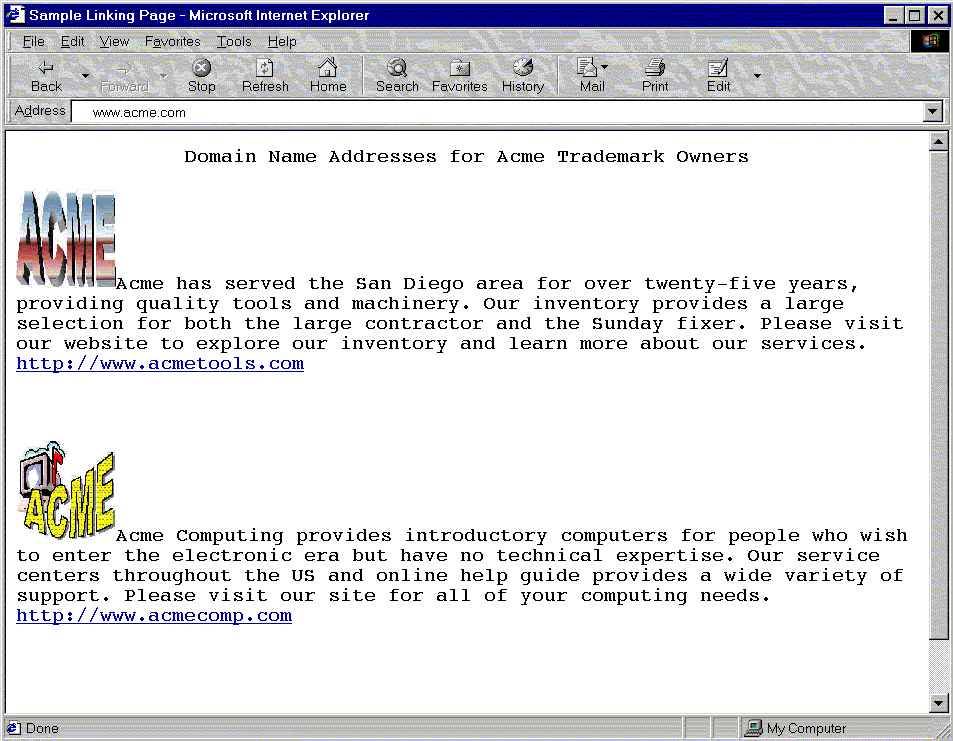Close the Internet Explorer window
Screen dimensions: 953x741
point(938,15)
